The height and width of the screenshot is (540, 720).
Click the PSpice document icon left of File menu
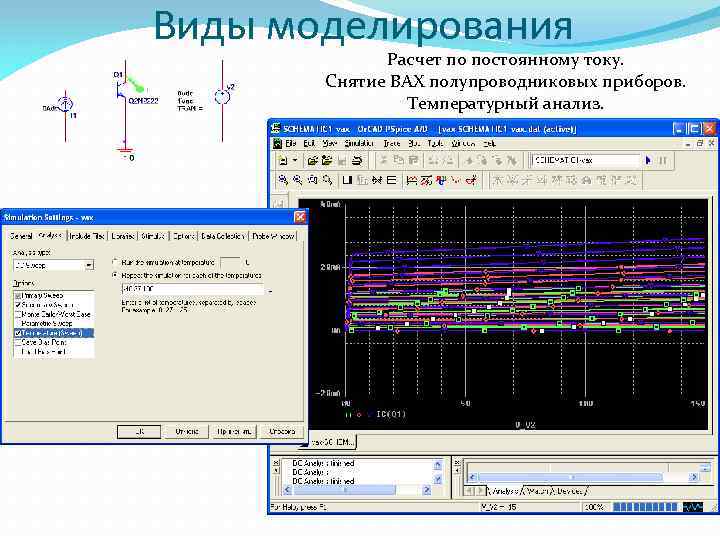(x=277, y=144)
